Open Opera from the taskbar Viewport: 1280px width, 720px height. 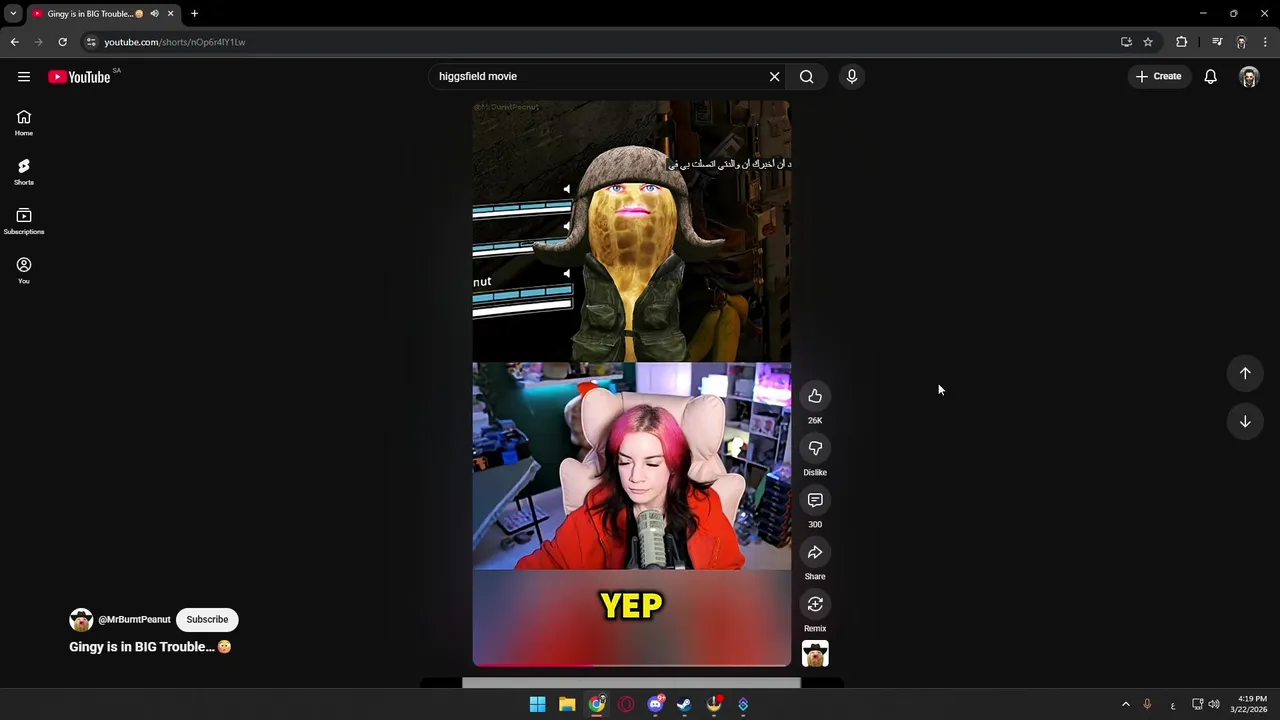click(626, 704)
